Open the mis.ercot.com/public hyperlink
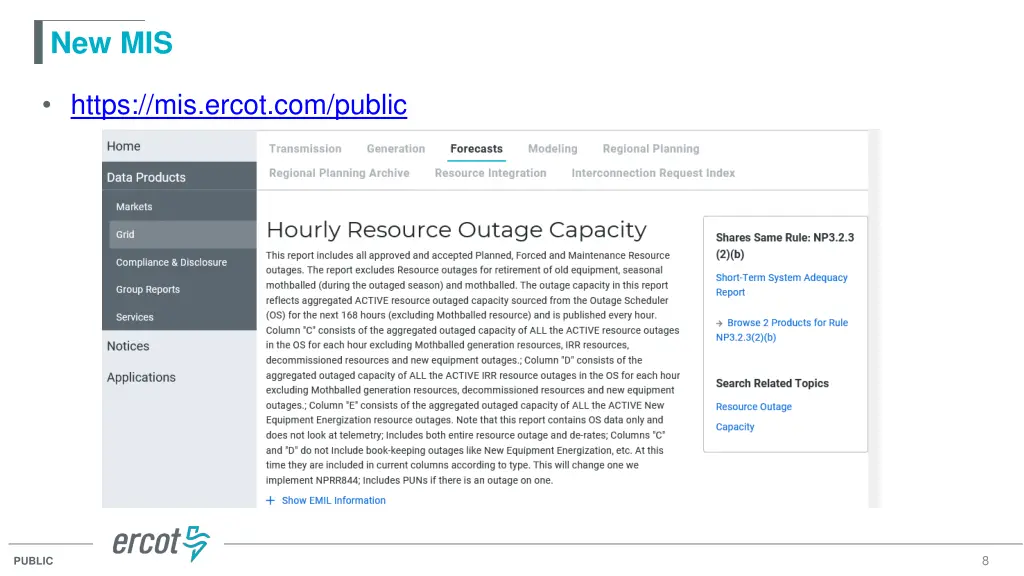 [238, 104]
